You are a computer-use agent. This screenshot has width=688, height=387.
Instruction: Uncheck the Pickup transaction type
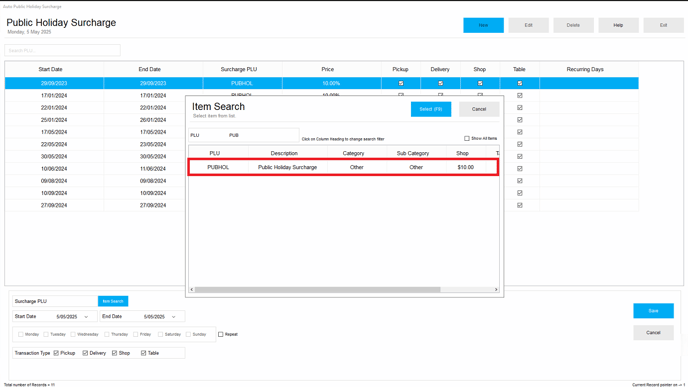(x=56, y=353)
